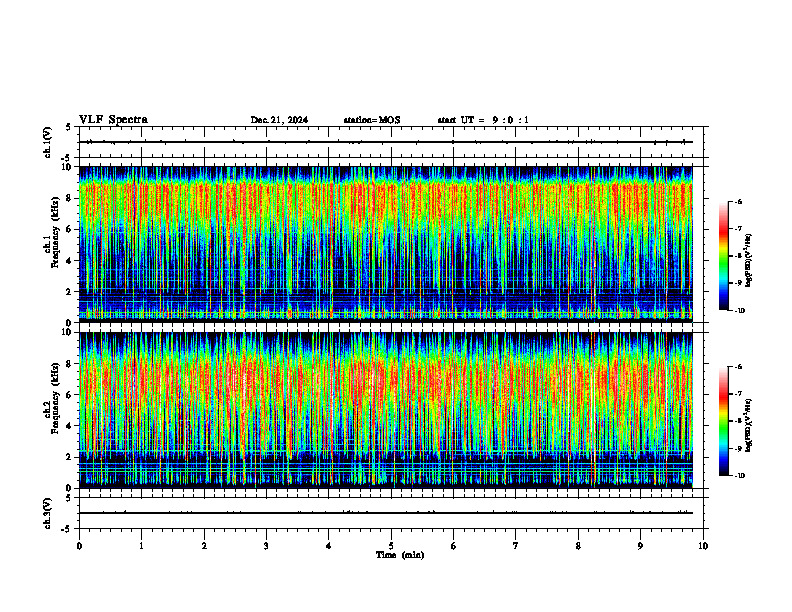Click time axis tick label "7"
792x612 pixels.
(516, 546)
